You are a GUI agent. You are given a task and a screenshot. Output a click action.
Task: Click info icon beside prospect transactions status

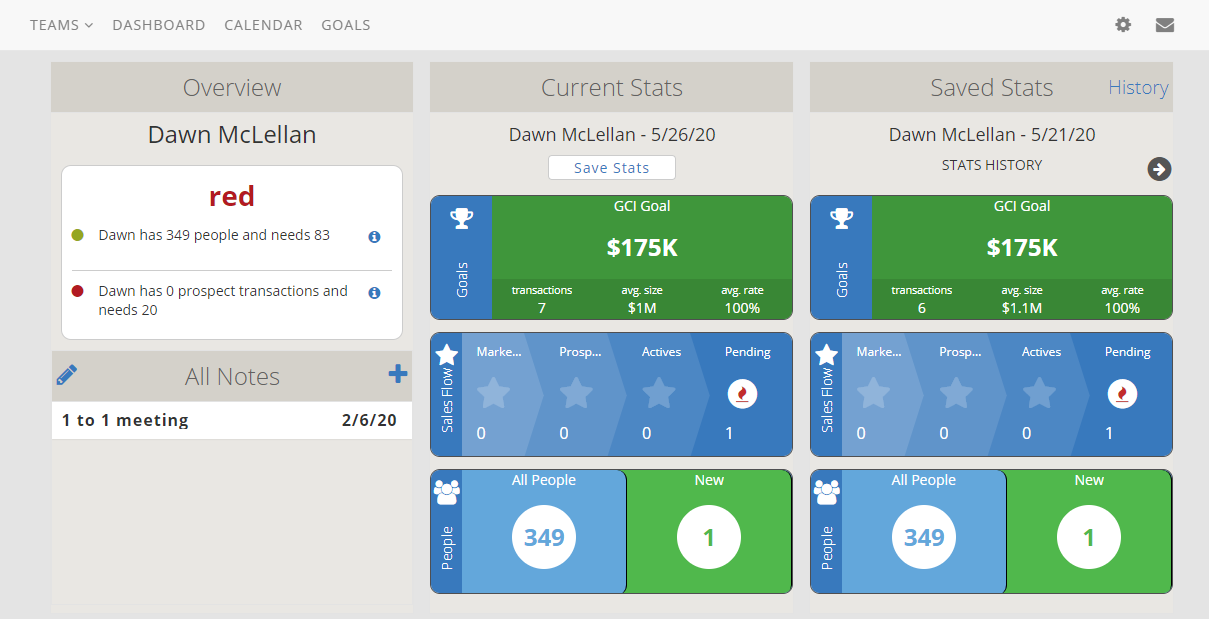pos(374,293)
